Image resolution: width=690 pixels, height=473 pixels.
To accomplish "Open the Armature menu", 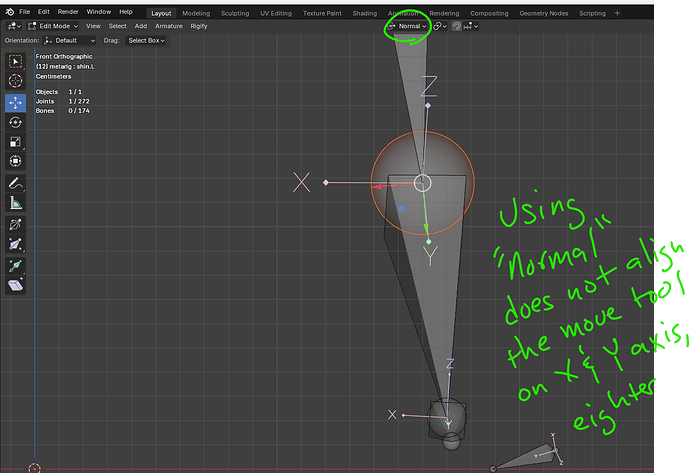I will [169, 26].
